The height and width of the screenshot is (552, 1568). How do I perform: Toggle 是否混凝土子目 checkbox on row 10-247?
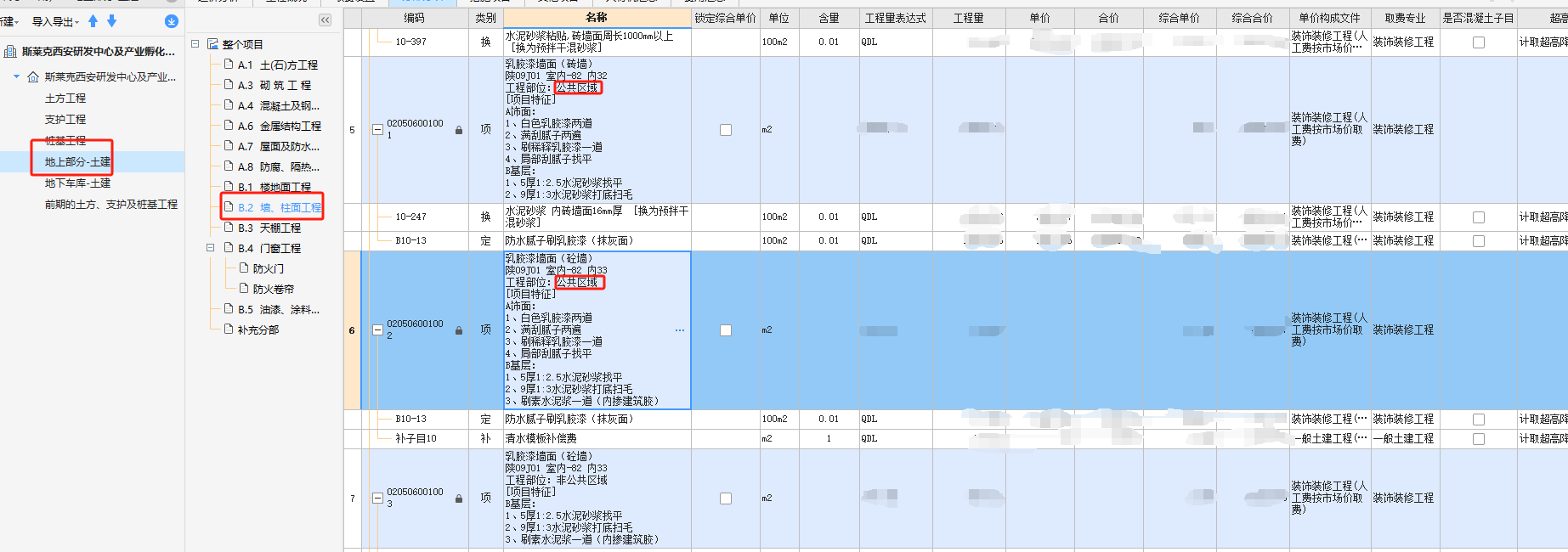(x=1479, y=217)
